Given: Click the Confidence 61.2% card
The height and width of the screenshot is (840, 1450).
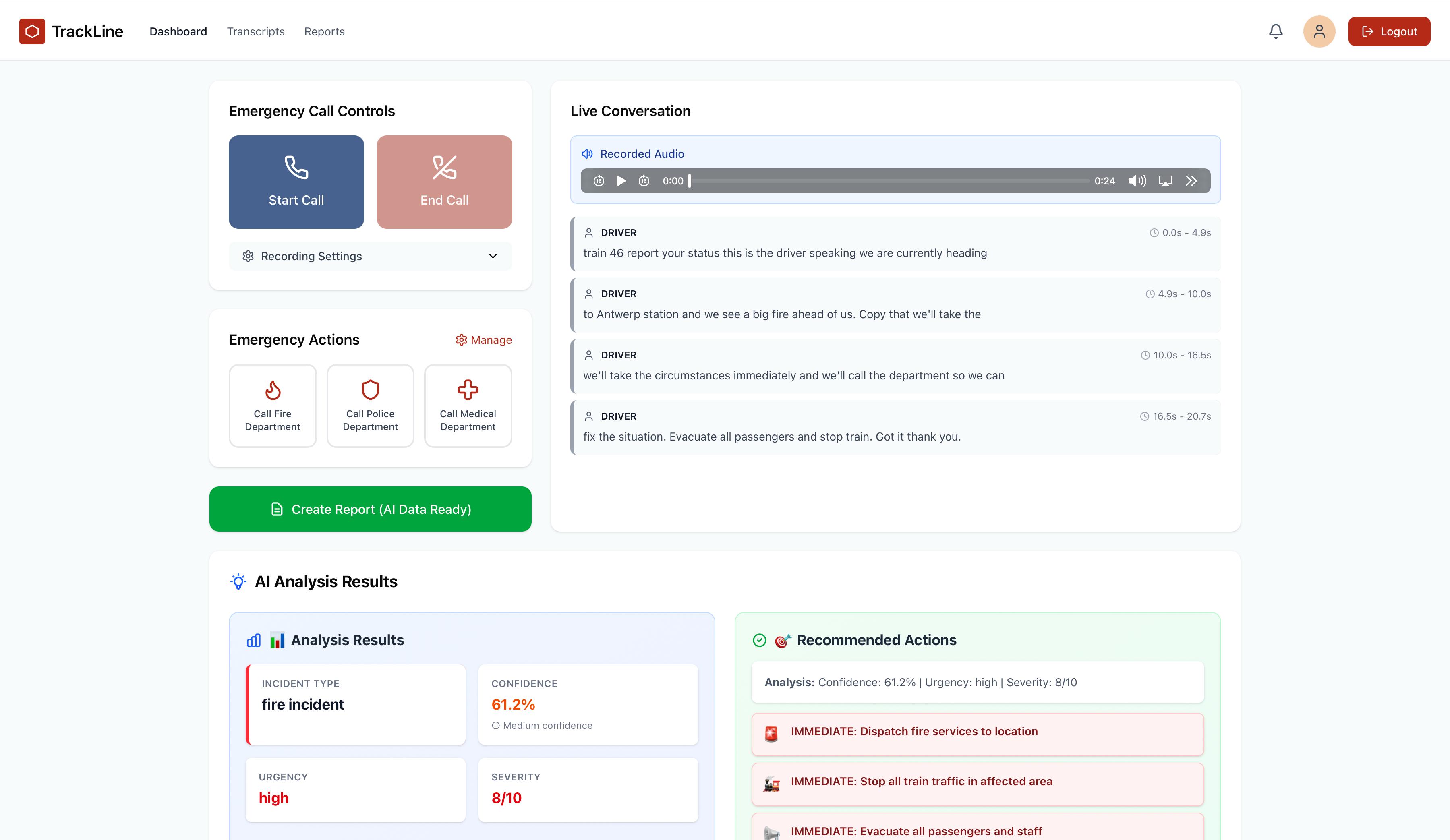Looking at the screenshot, I should pos(588,705).
